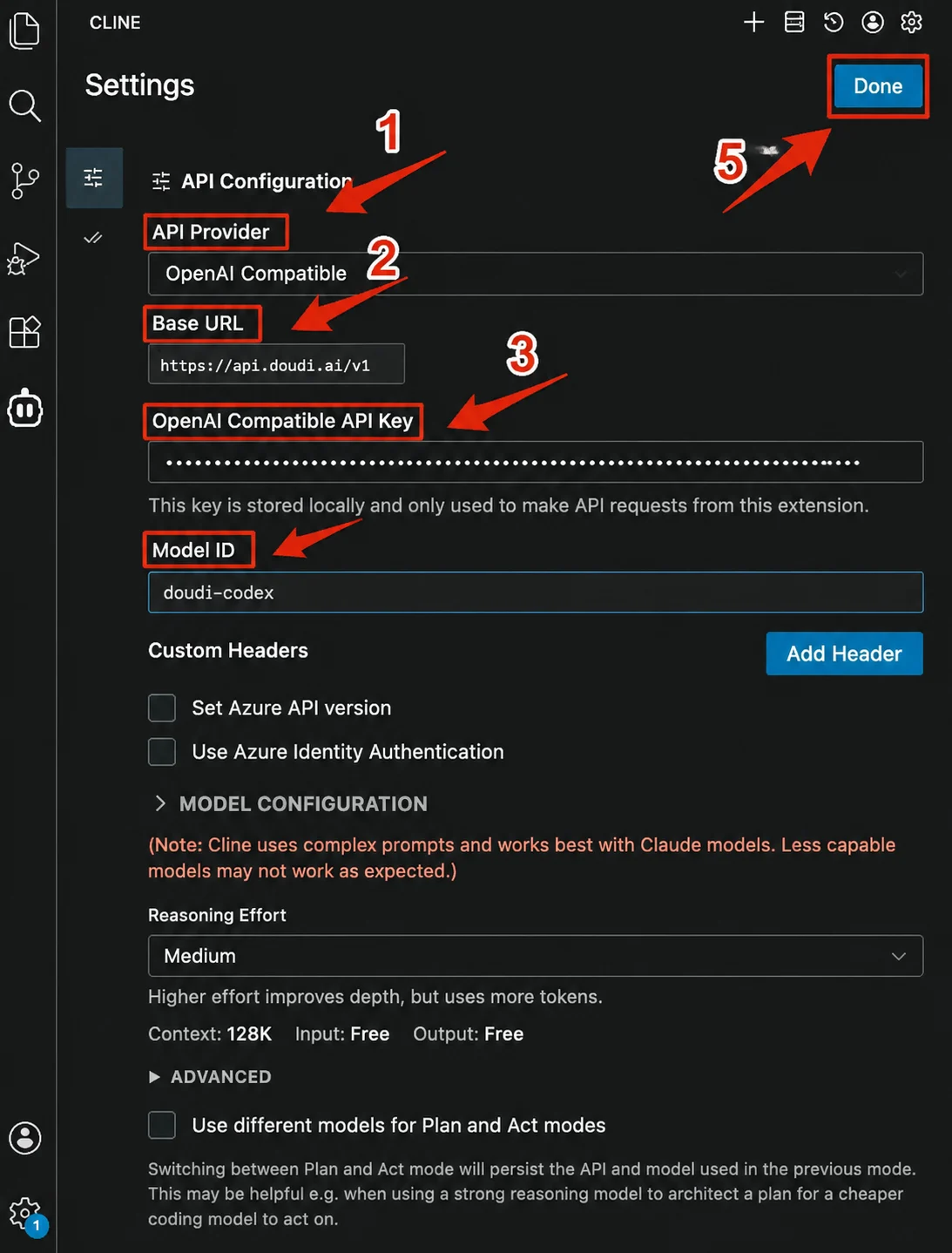Enable Set Azure API version checkbox
The width and height of the screenshot is (952, 1253).
point(162,708)
